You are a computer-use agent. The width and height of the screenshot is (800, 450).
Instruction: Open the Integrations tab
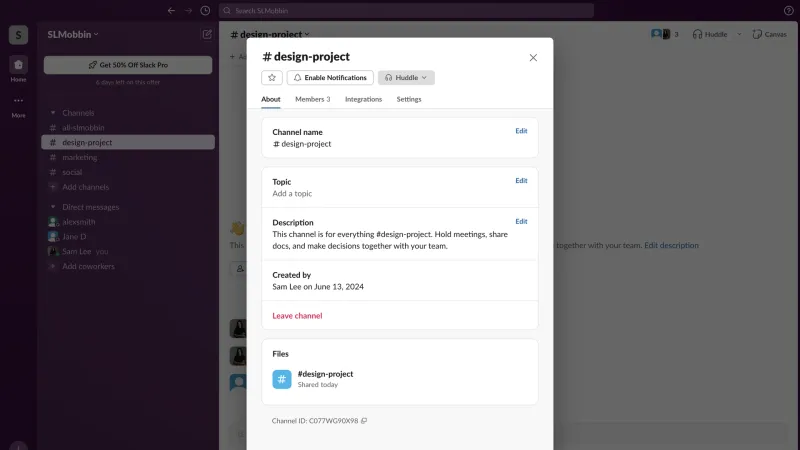[363, 99]
